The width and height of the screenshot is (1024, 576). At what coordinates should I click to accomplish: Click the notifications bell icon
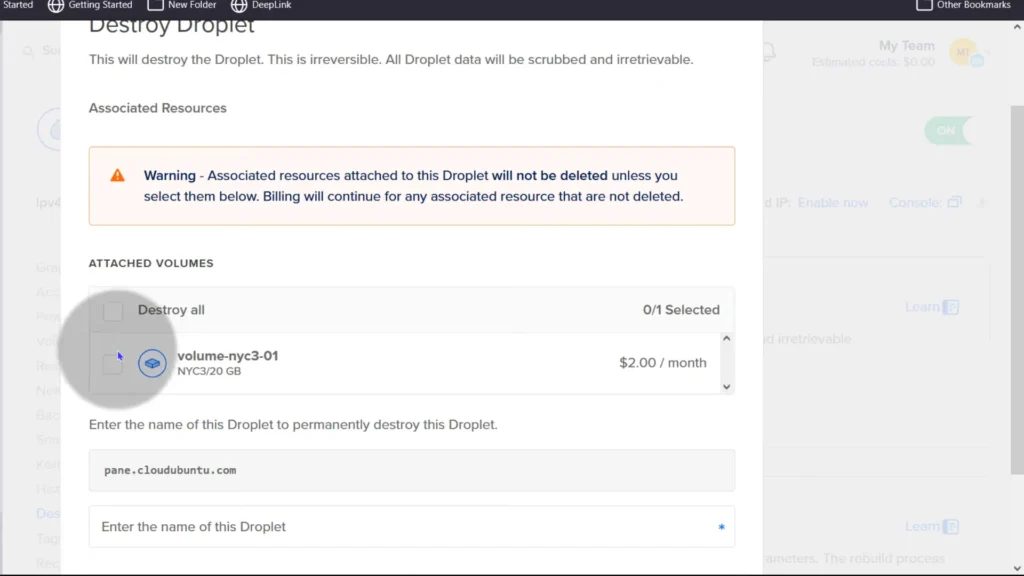768,52
